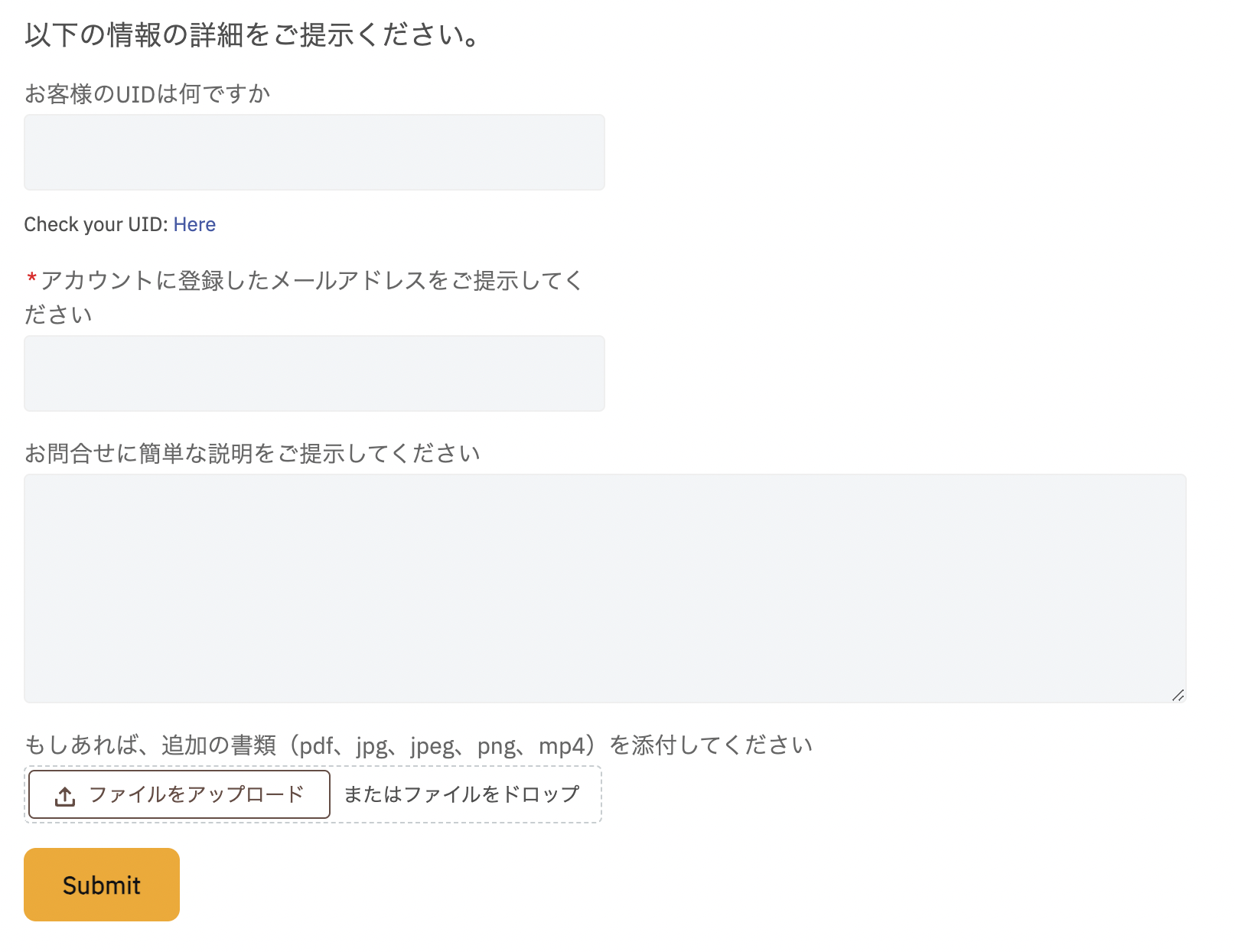
Task: Click the ファイルをアップロード button
Action: coord(179,794)
